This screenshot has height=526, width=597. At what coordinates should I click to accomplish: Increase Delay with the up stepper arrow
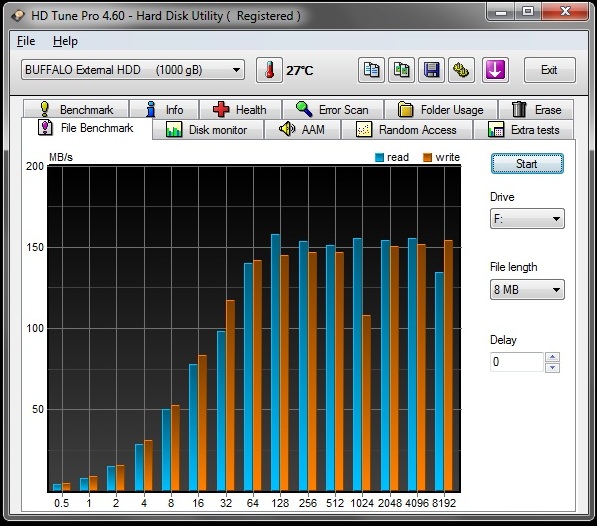(x=552, y=357)
